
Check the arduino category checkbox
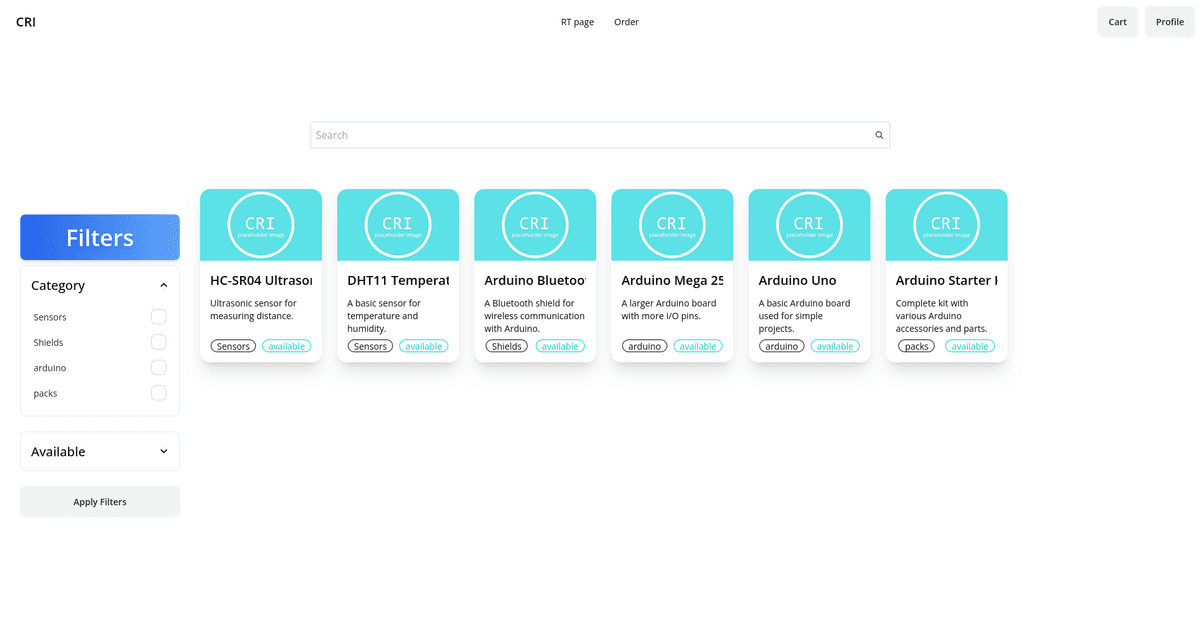pos(158,368)
